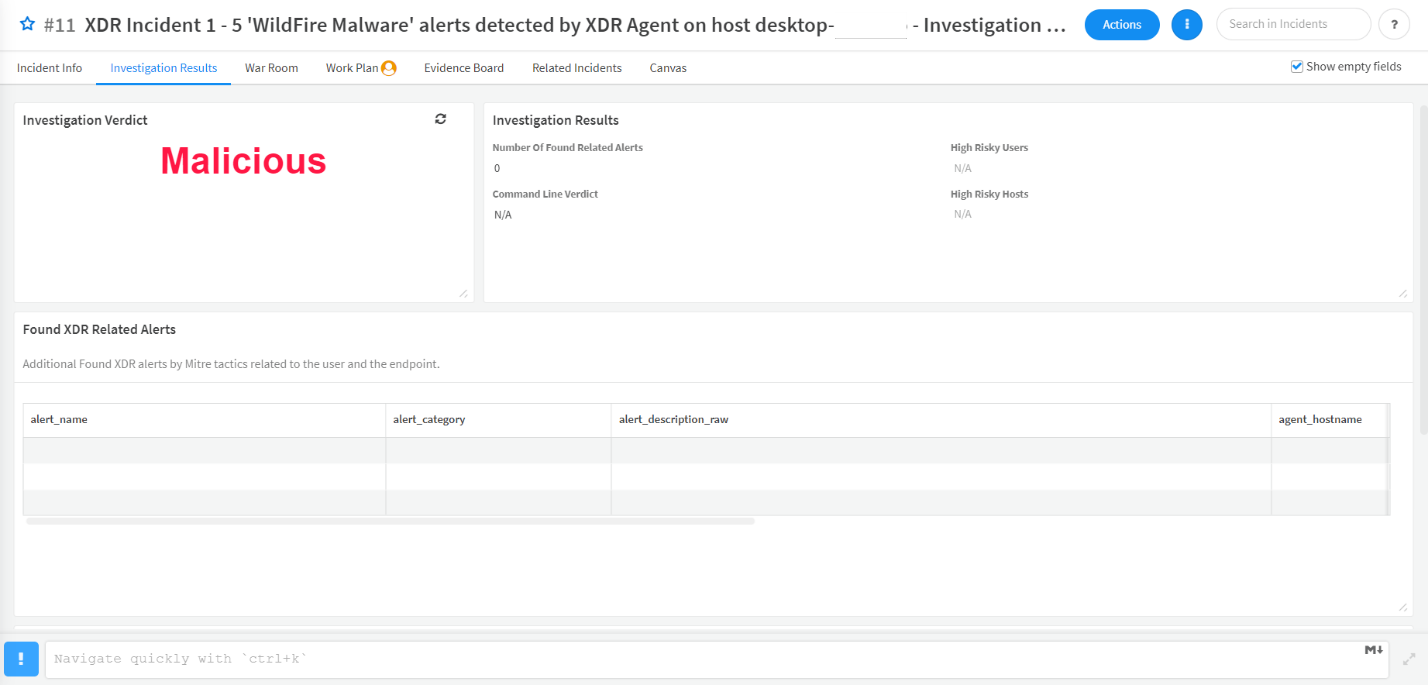Click the page's vertical scrollbar
Screen dimensions: 1428x685
click(x=1423, y=270)
